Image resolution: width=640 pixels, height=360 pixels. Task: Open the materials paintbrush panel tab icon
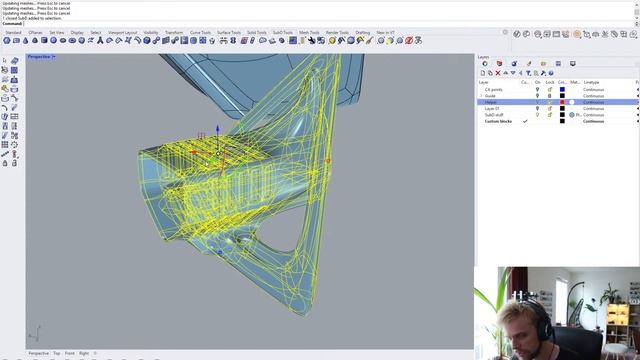[x=529, y=64]
